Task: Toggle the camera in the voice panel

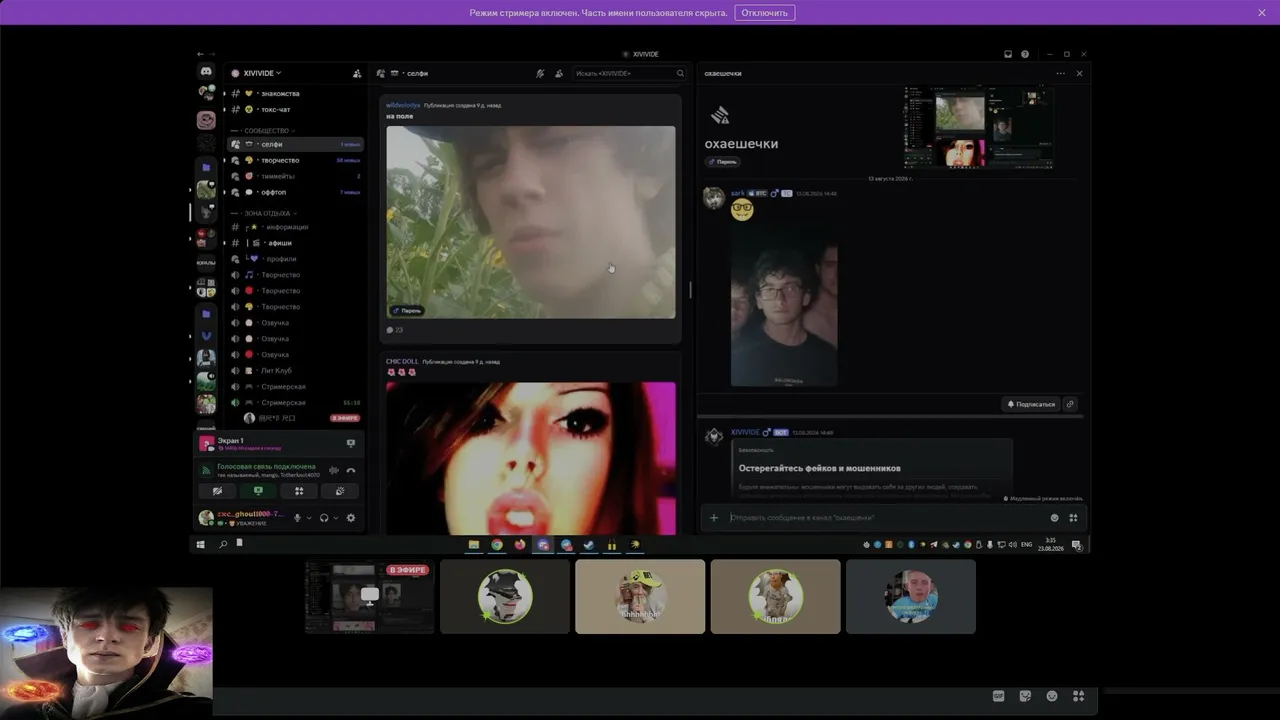Action: [x=217, y=491]
